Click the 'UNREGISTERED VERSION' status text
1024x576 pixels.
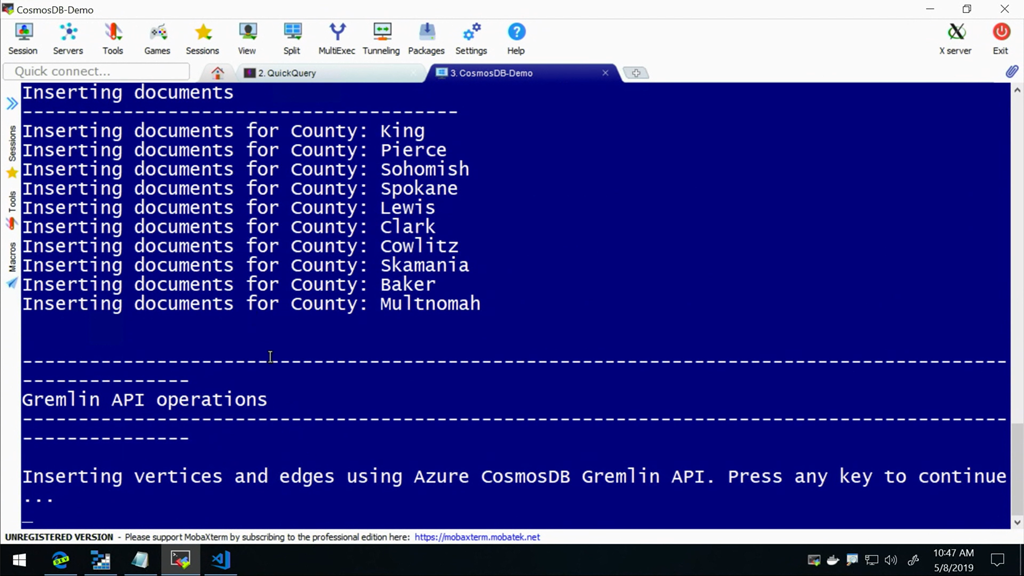(x=59, y=537)
